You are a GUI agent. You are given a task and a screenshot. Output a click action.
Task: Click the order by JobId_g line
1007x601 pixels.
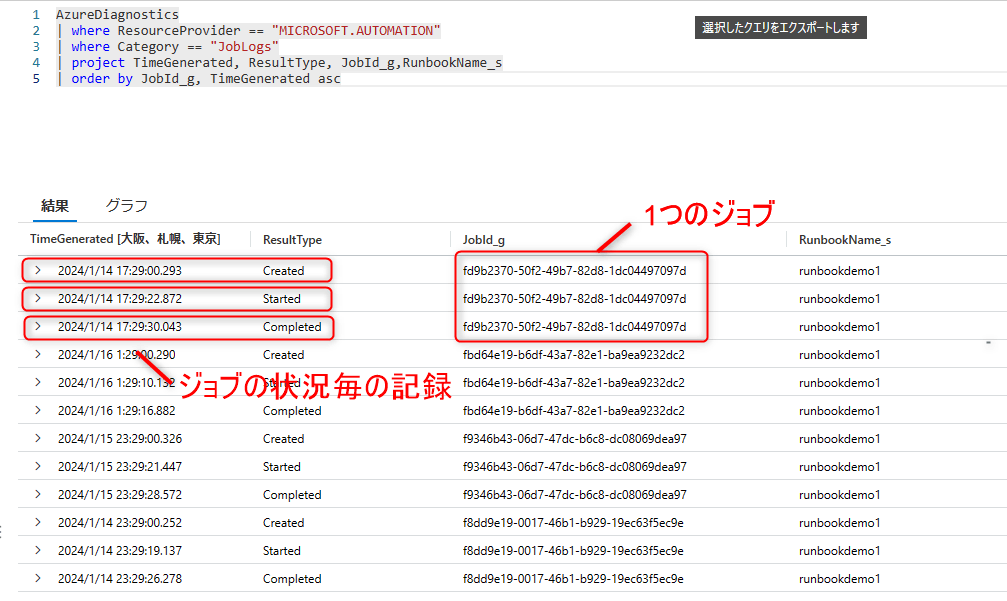199,78
